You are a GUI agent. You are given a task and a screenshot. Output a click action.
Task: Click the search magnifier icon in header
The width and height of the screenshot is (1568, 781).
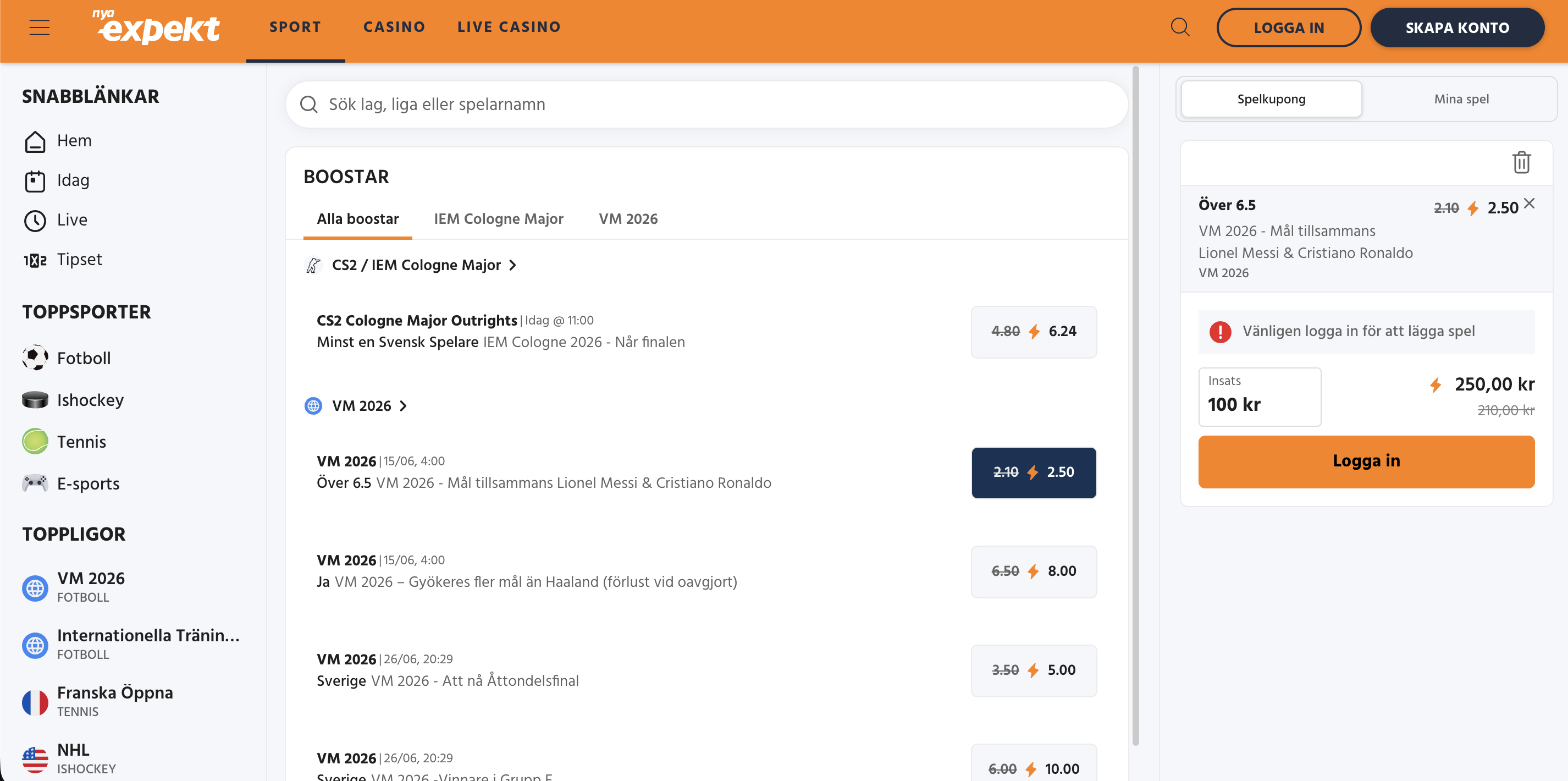[1180, 28]
